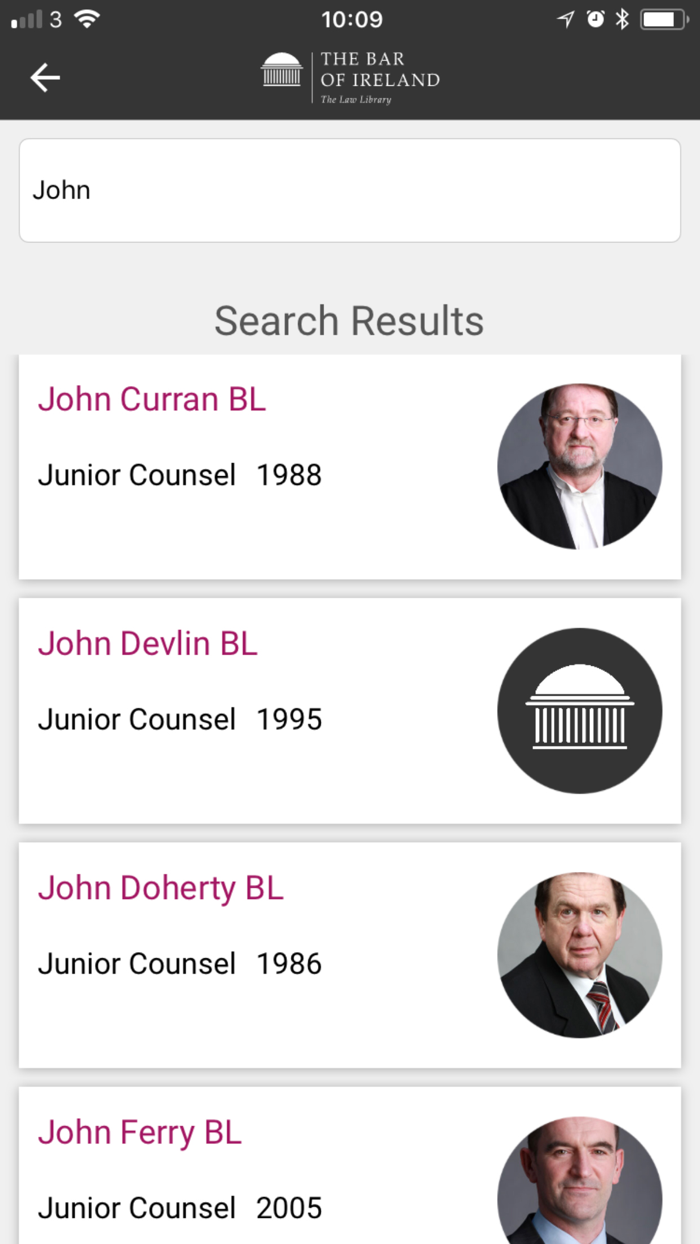Tap the Bar of Ireland logo
The image size is (700, 1244).
pos(348,77)
